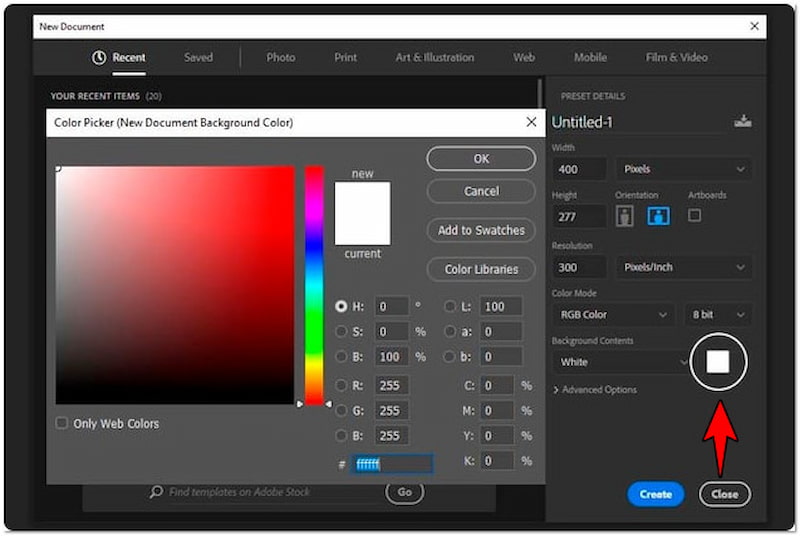This screenshot has width=800, height=536.
Task: Click the save preset icon beside Untitled-1
Action: [742, 121]
